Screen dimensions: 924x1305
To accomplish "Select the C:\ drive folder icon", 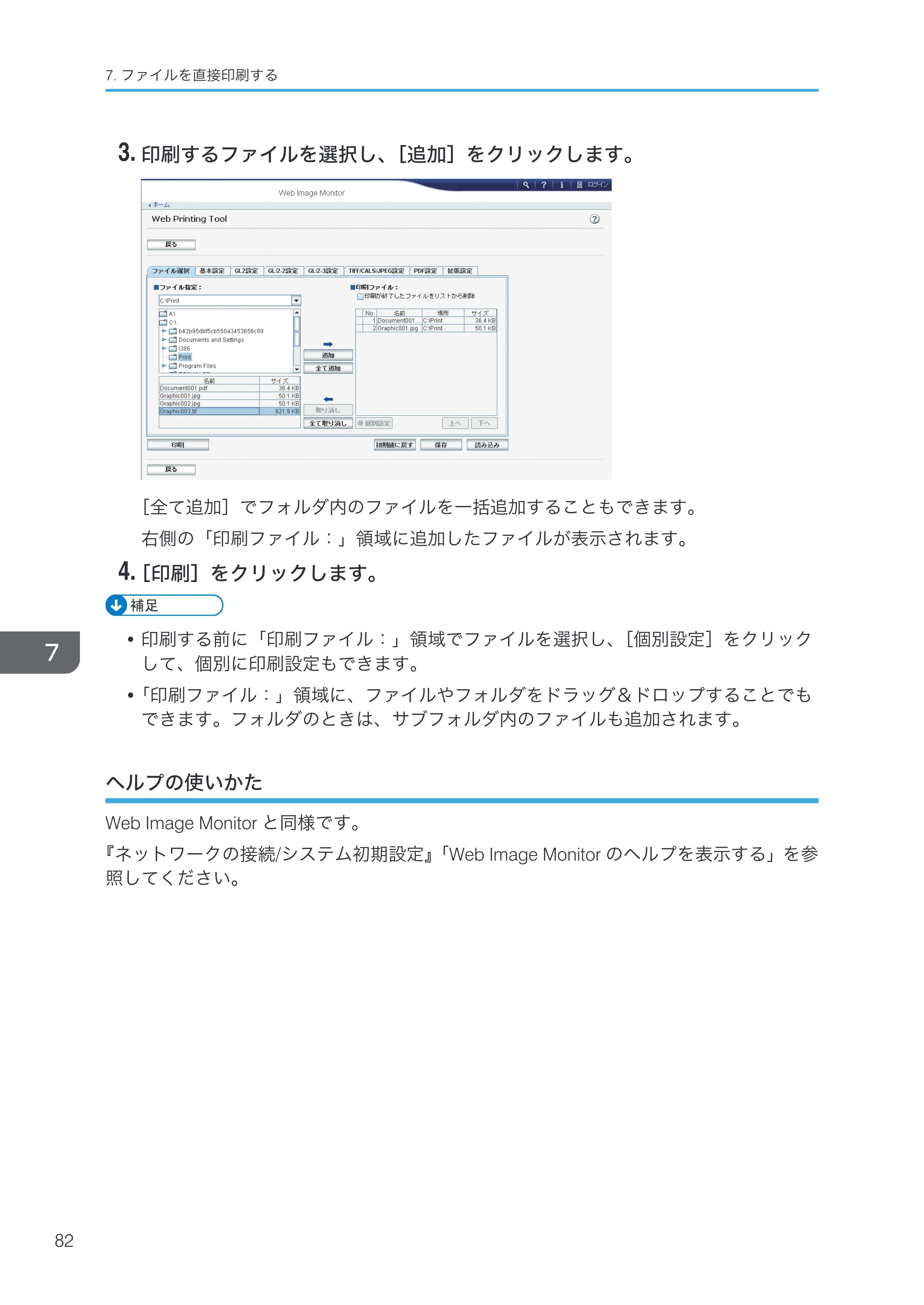I will (x=163, y=322).
